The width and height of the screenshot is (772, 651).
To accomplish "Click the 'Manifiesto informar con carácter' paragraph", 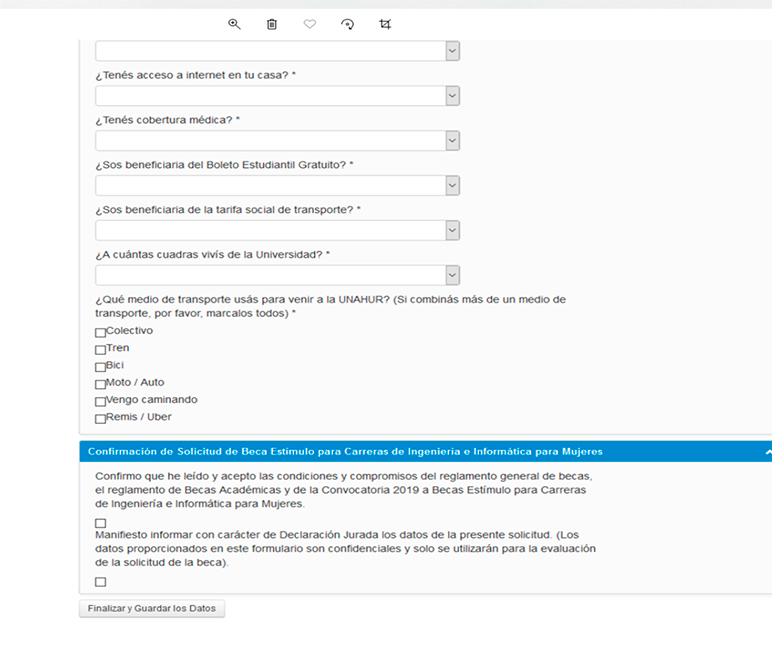I will pyautogui.click(x=345, y=549).
